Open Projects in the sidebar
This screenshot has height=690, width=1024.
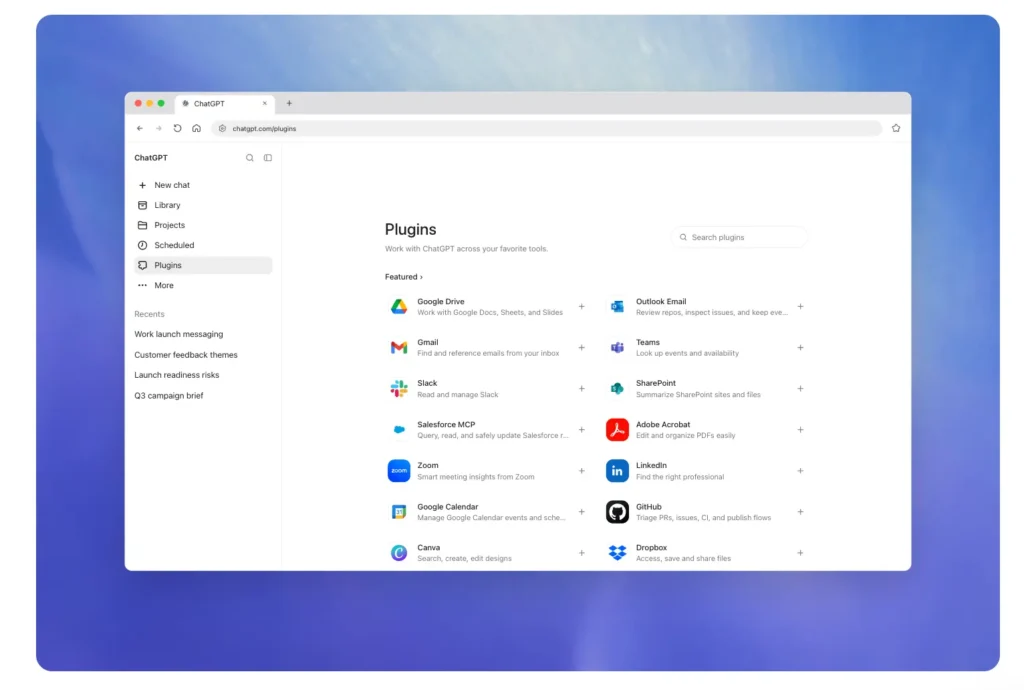203,225
